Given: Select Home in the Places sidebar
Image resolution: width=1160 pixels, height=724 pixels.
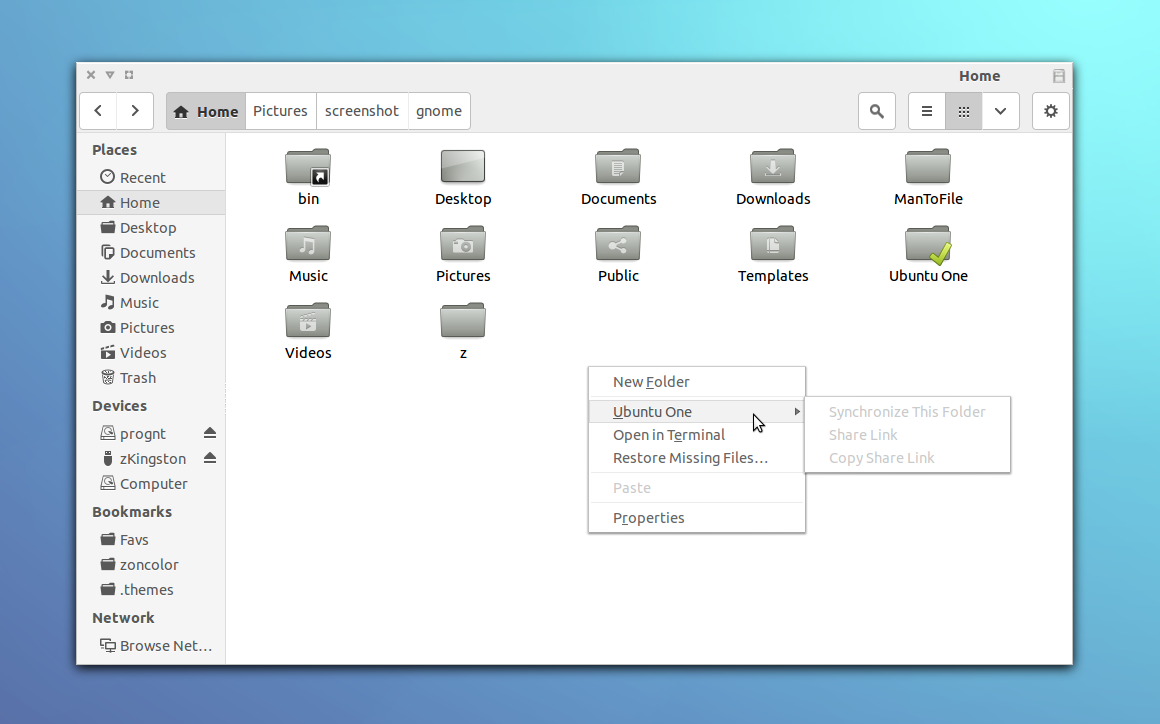Looking at the screenshot, I should [152, 203].
